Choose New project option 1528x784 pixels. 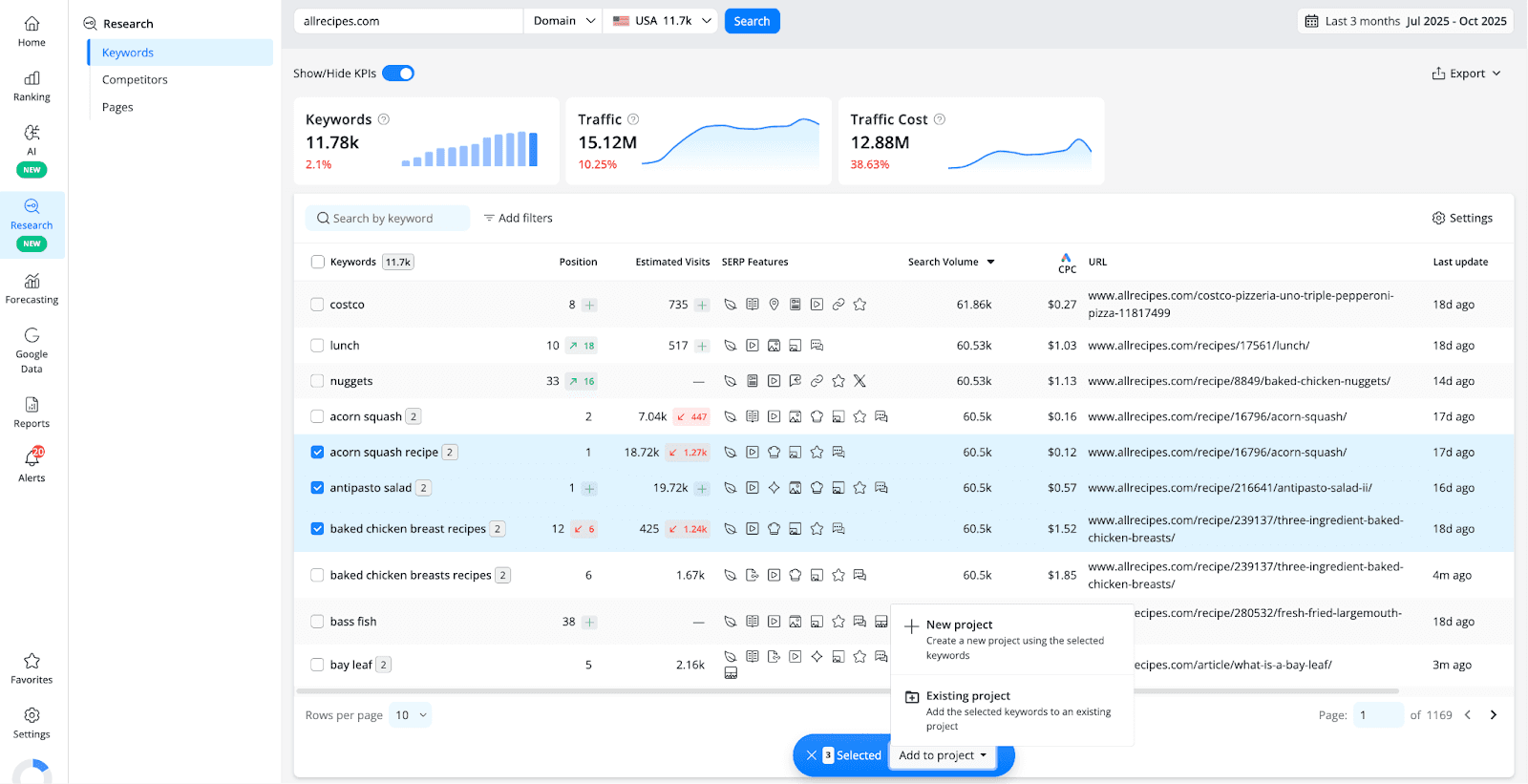click(x=1012, y=639)
